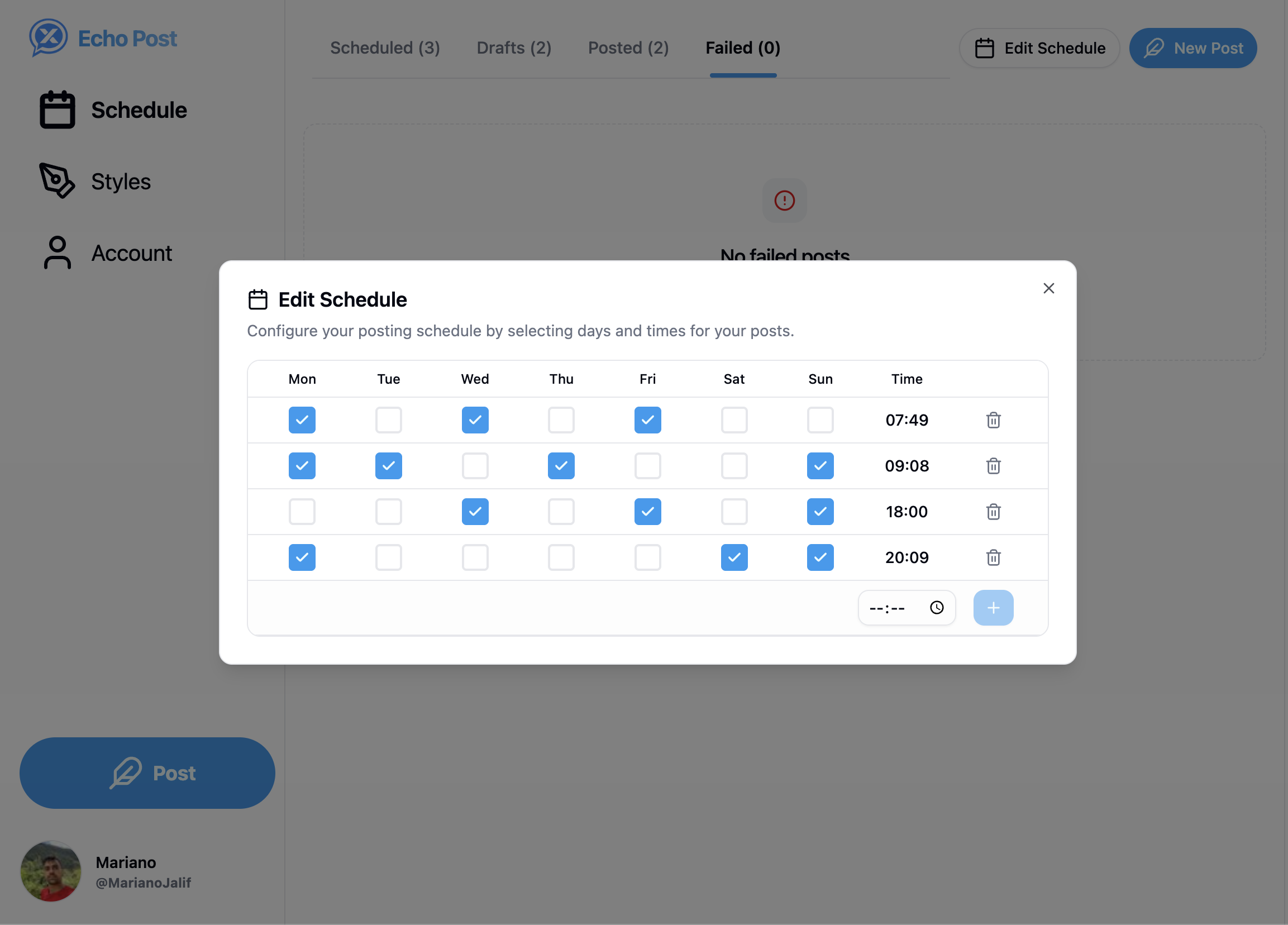The width and height of the screenshot is (1288, 925).
Task: Uncheck Monday for the 07:49 slot
Action: point(302,420)
